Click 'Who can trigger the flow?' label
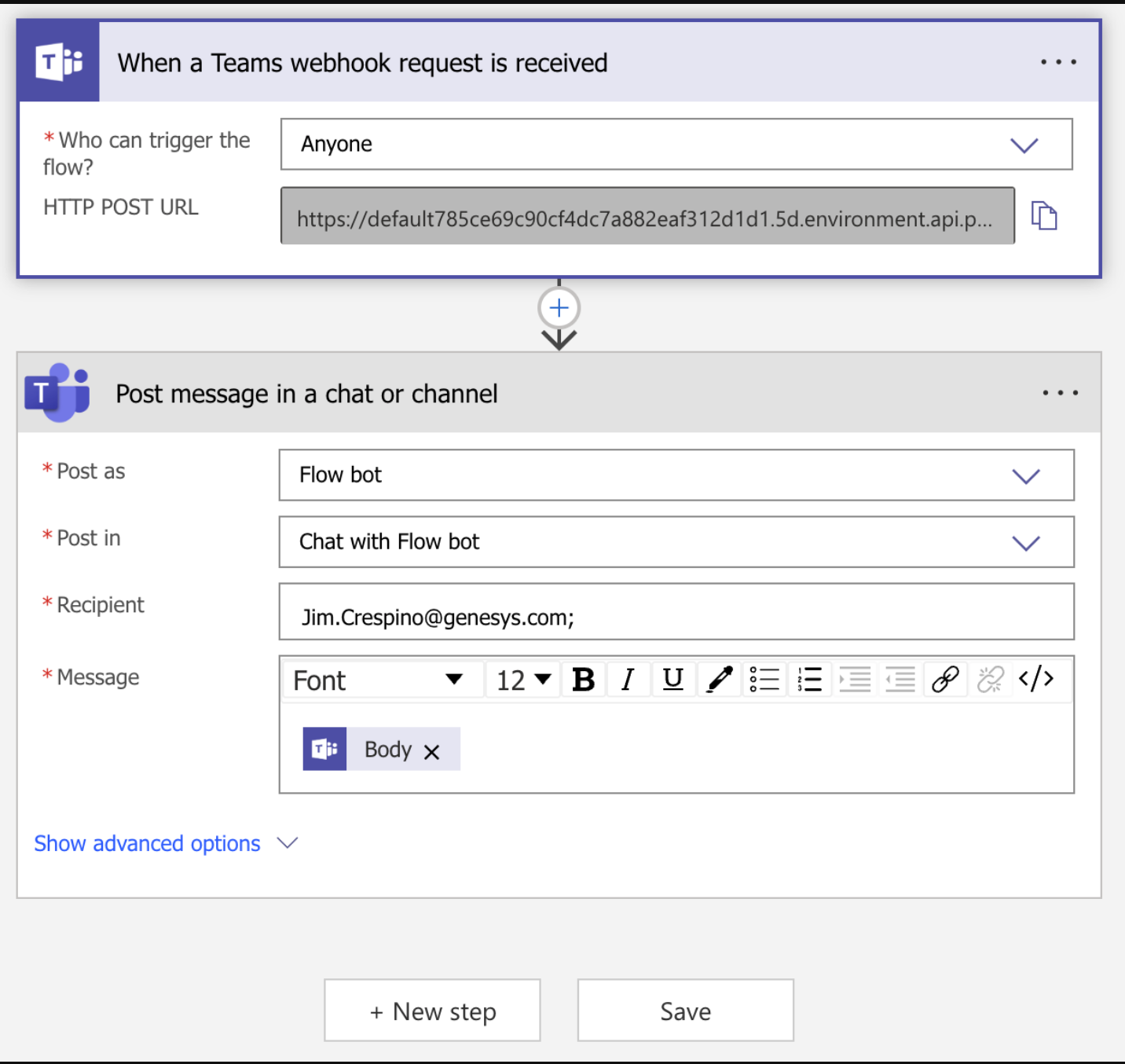1125x1064 pixels. tap(147, 153)
